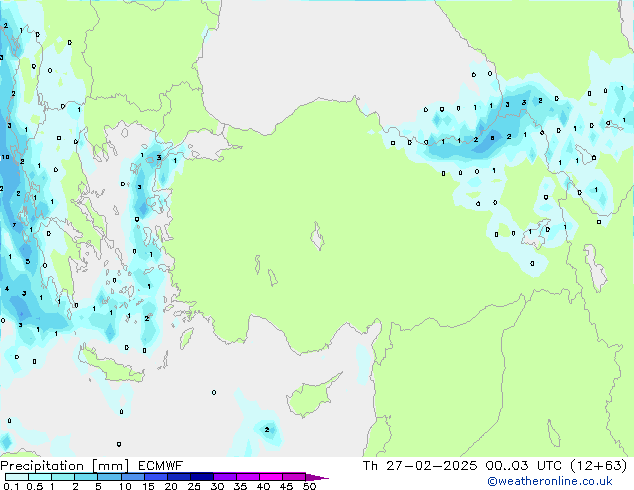Pick the 15–20 mm legend color swatch
The height and width of the screenshot is (490, 634).
point(156,477)
